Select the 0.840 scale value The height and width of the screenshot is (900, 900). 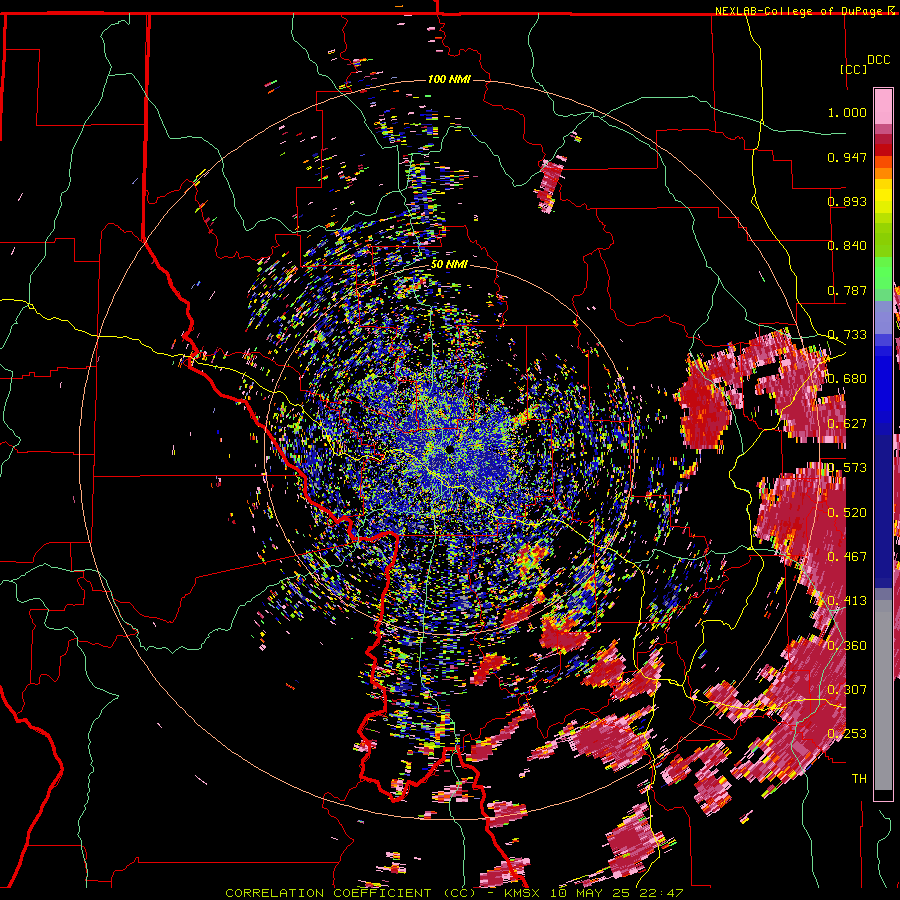click(x=847, y=246)
